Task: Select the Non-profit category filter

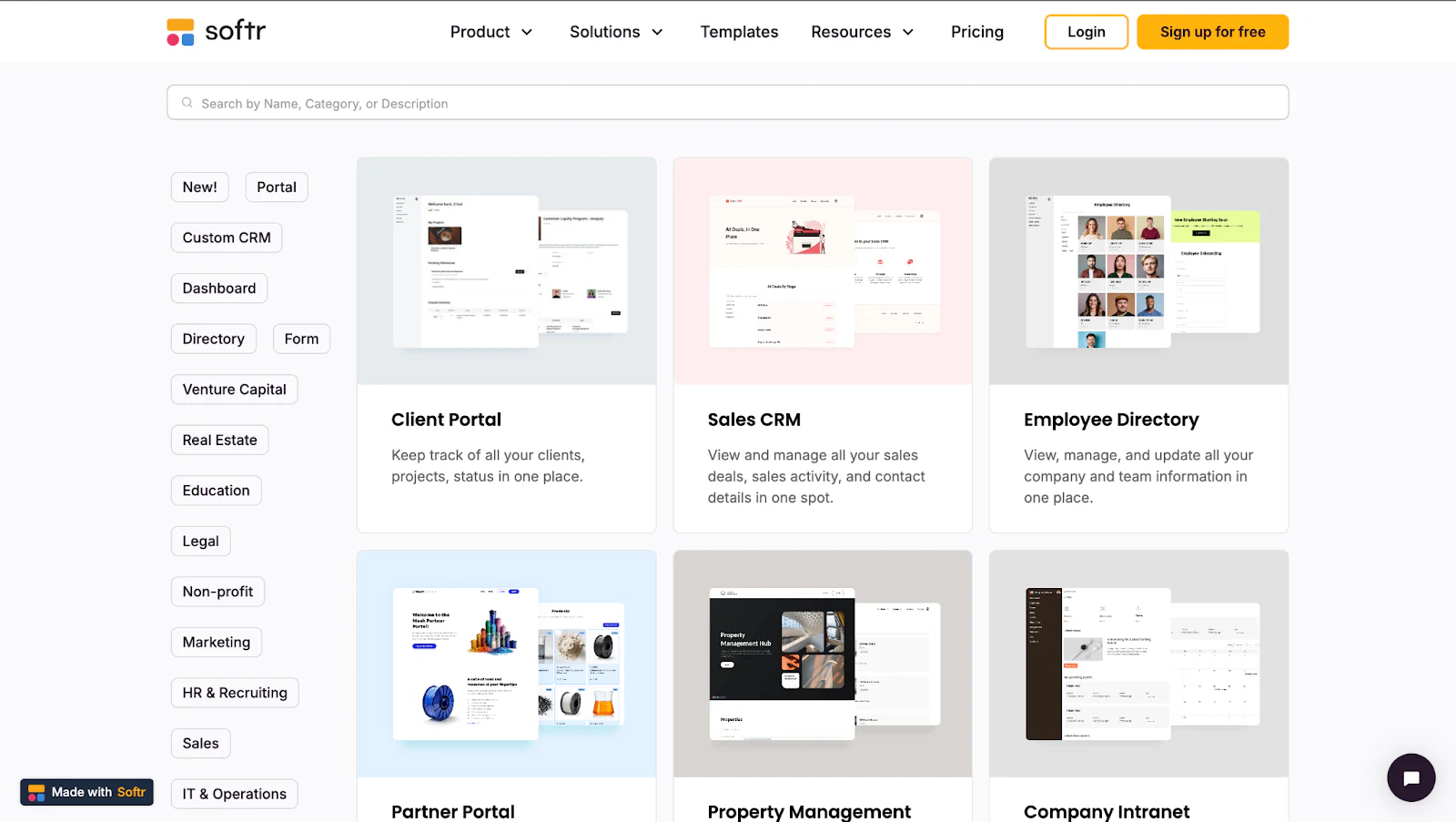Action: click(x=217, y=591)
